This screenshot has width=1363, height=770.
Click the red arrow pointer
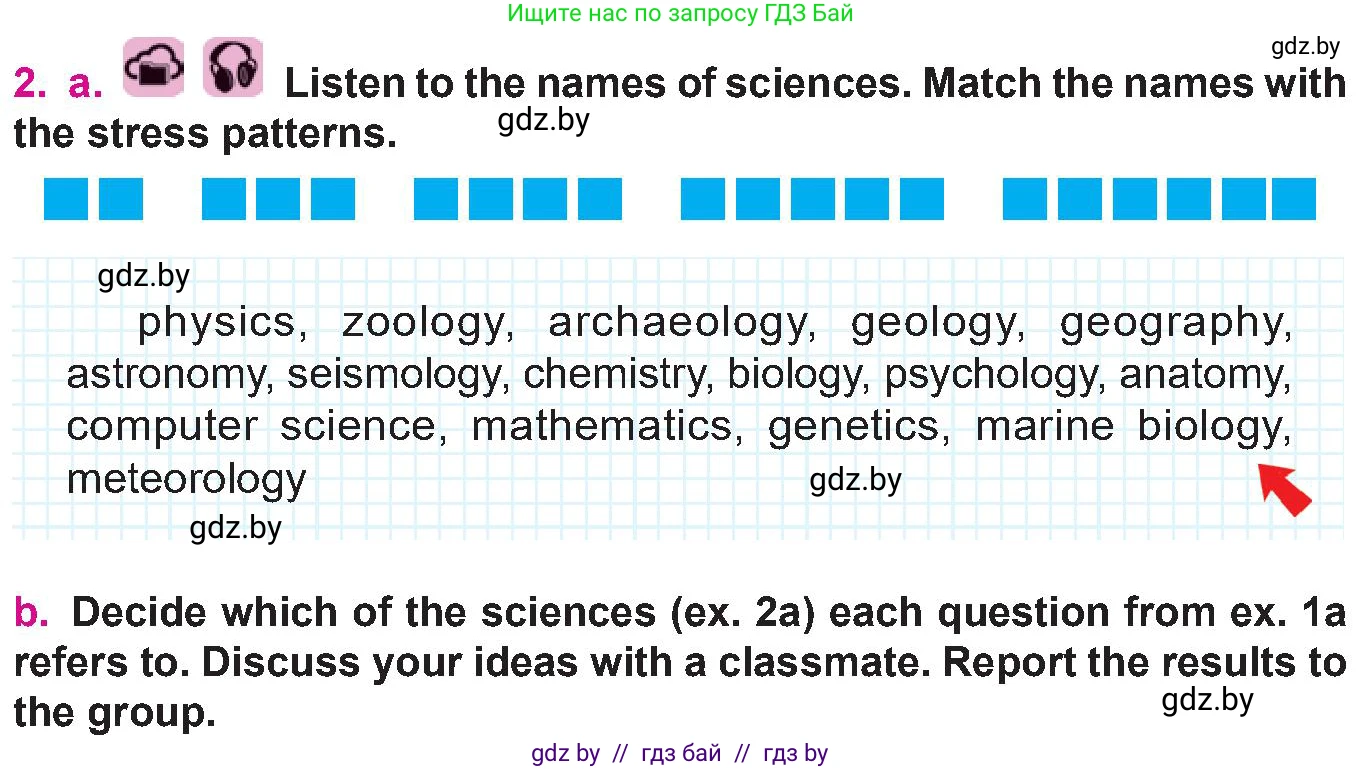1284,490
